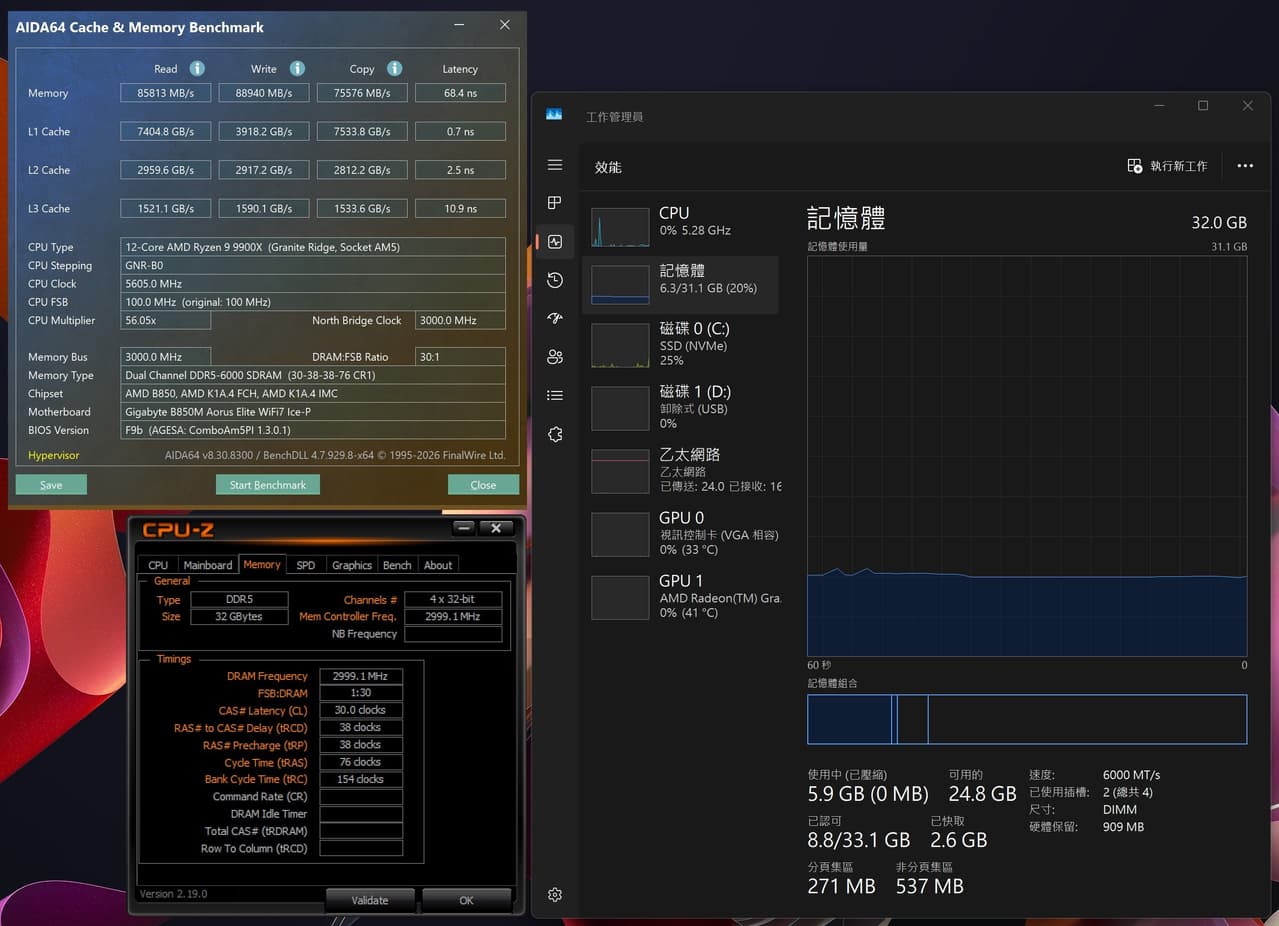Click the Read column info icon
Image resolution: width=1279 pixels, height=926 pixels.
point(197,68)
